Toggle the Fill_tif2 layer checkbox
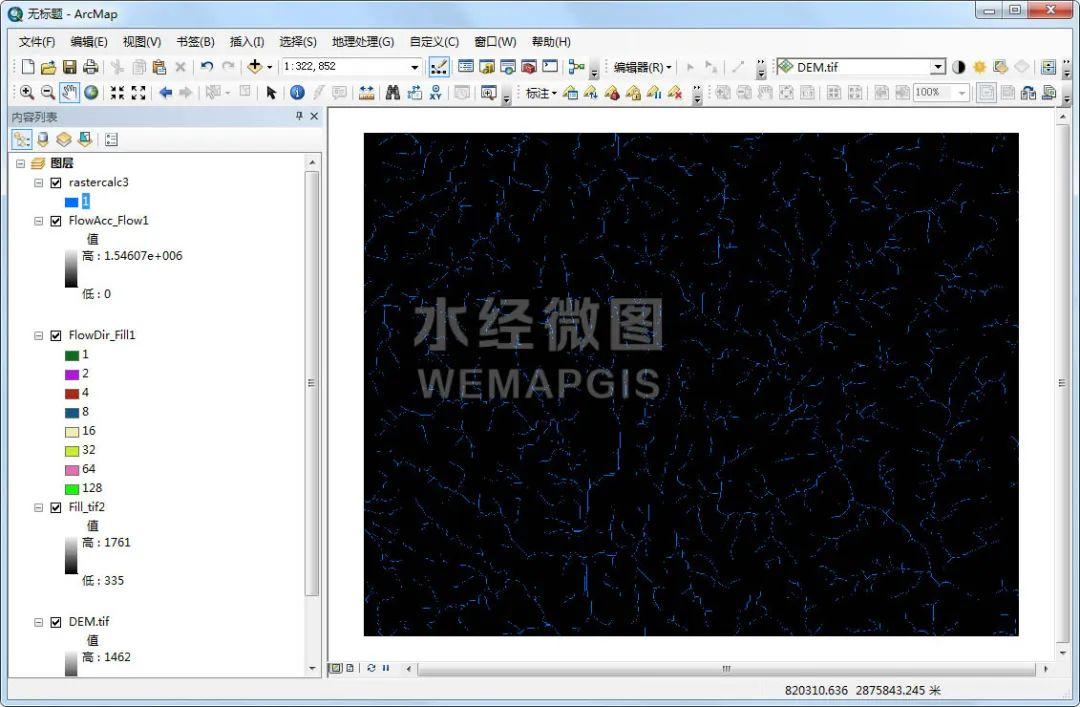Image resolution: width=1080 pixels, height=707 pixels. (56, 508)
